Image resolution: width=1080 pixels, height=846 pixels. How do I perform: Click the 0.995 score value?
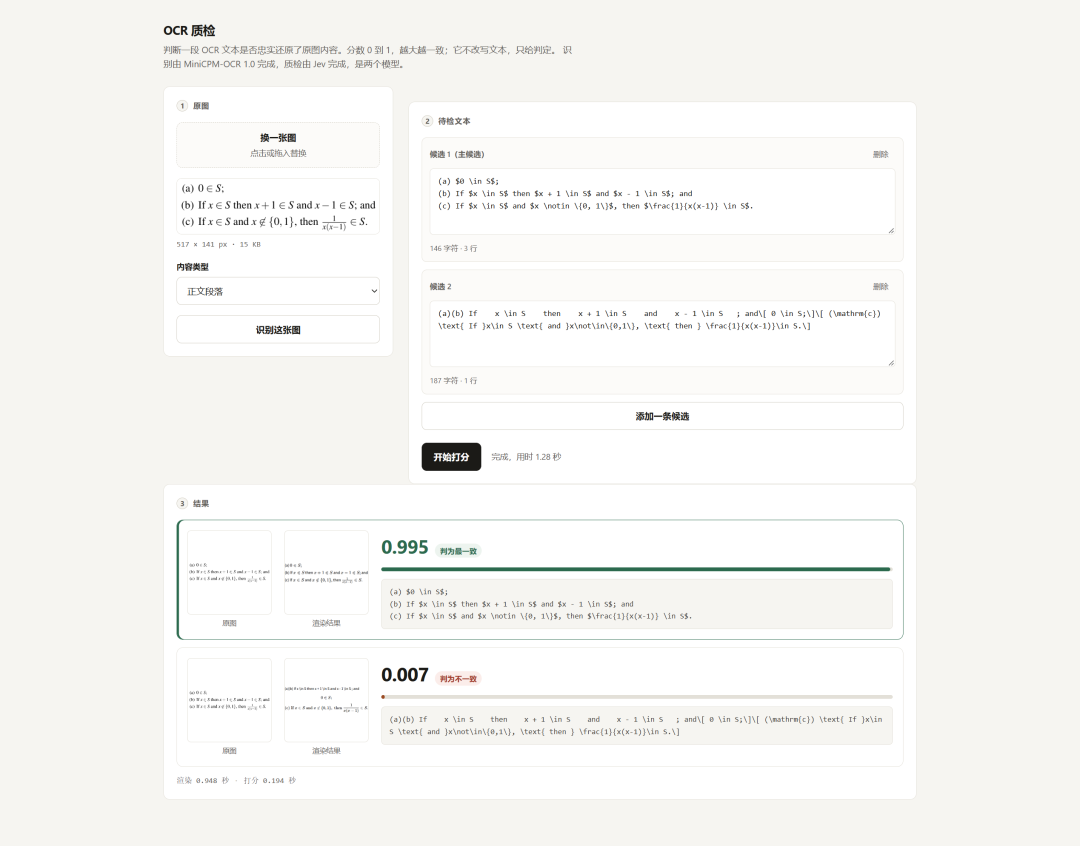pyautogui.click(x=405, y=547)
